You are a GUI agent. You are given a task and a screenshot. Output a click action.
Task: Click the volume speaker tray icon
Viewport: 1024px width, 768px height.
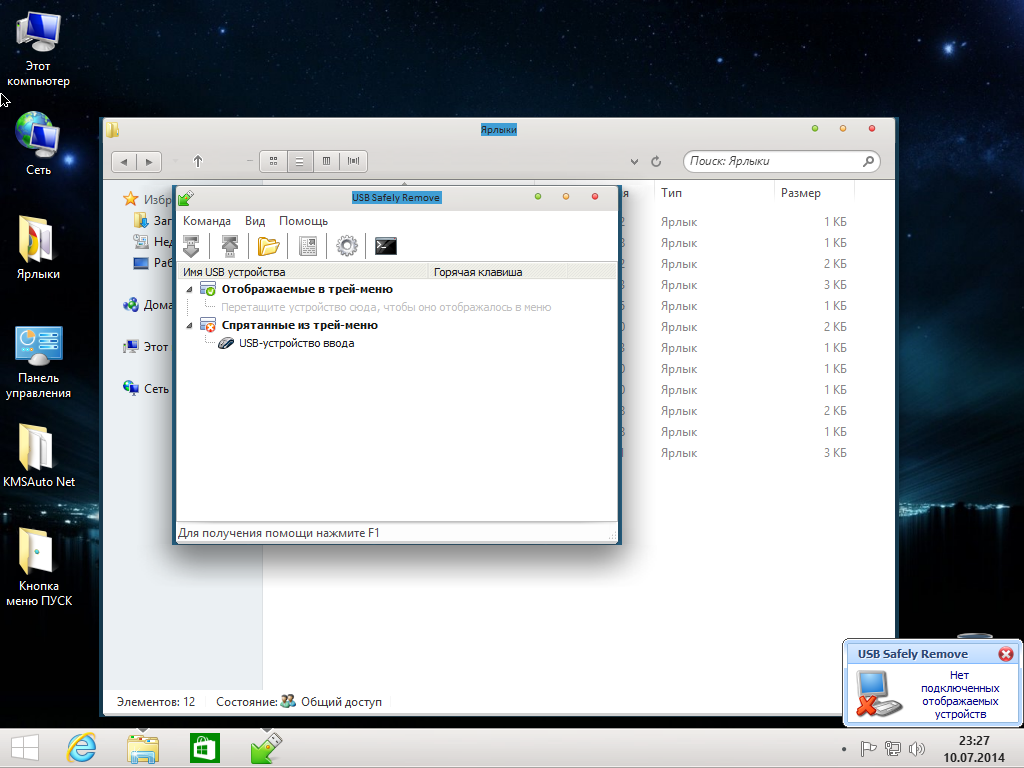(917, 748)
